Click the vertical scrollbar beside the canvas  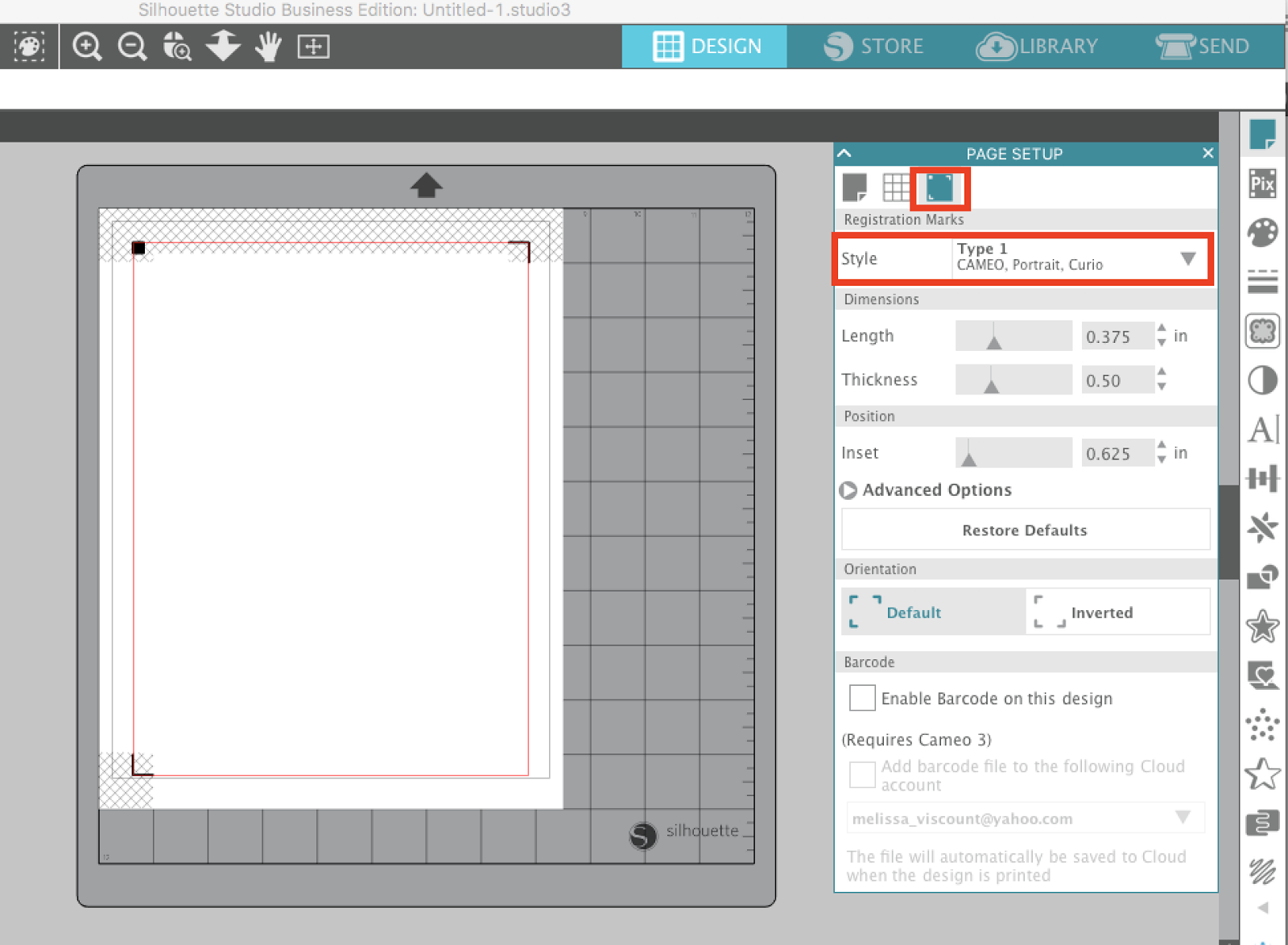point(1228,531)
